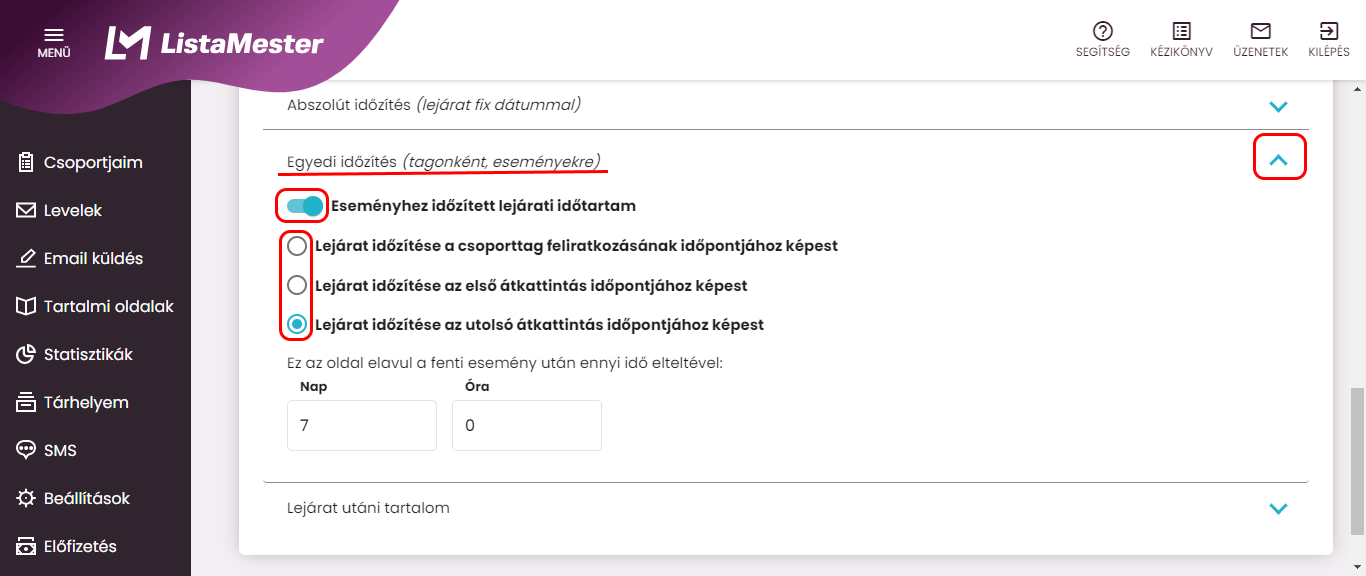Collapse the Egyedi időzítés section chevron

point(1278,160)
